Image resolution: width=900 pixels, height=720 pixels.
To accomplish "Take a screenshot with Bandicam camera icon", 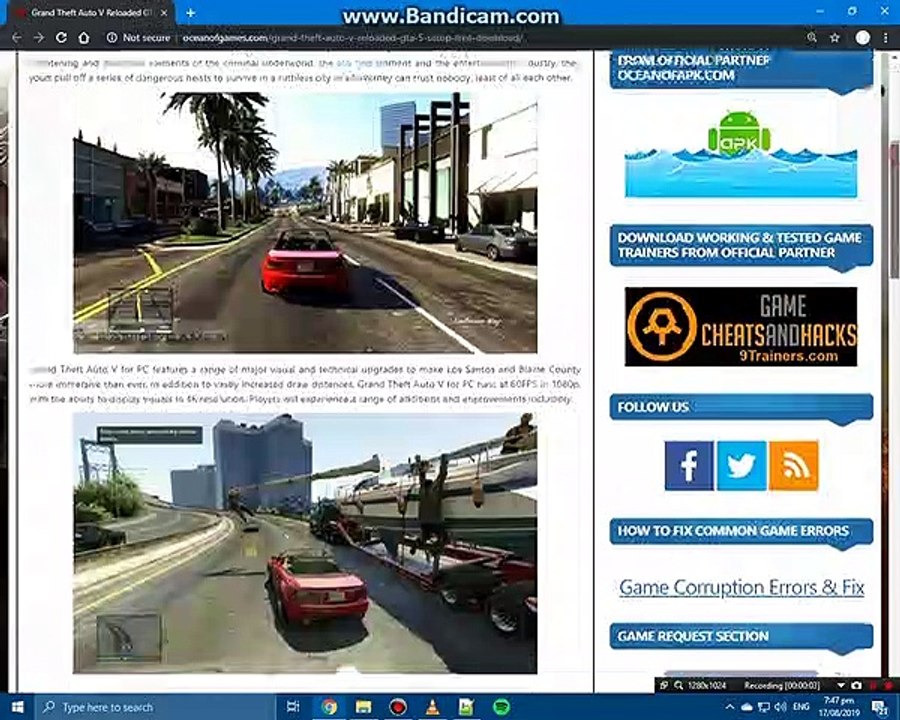I will click(856, 686).
